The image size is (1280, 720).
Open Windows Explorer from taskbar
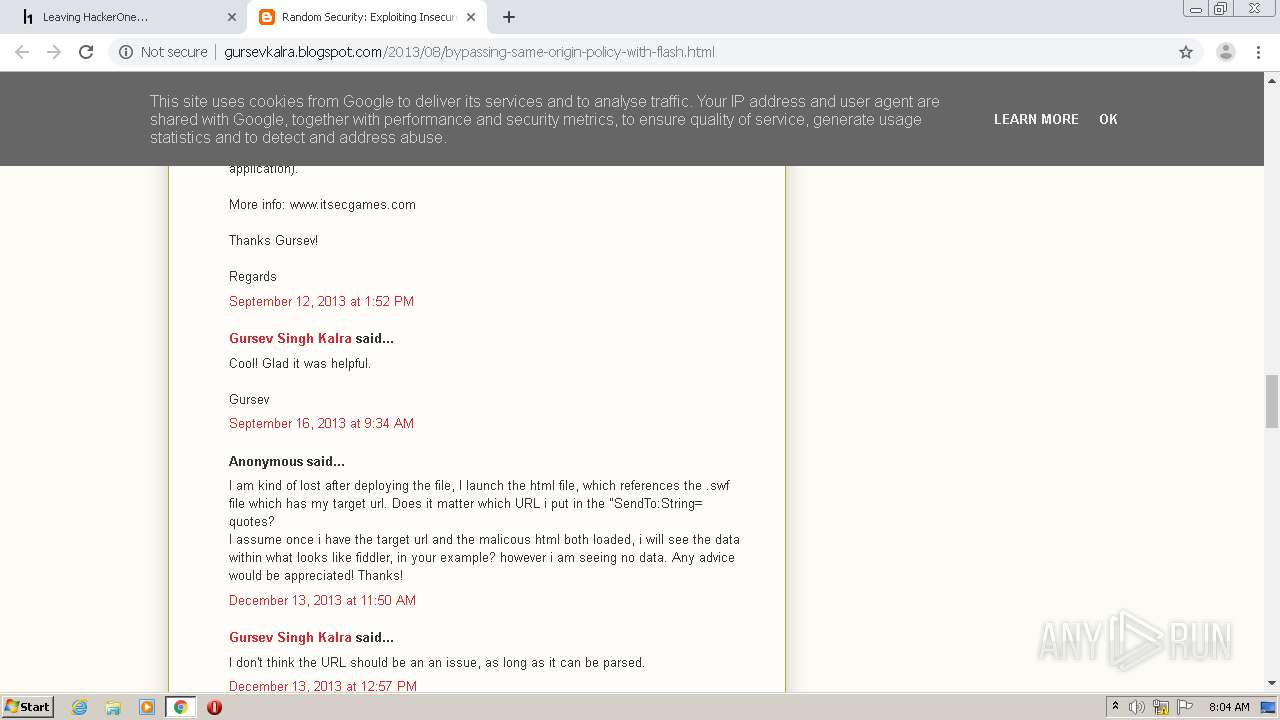pyautogui.click(x=113, y=707)
